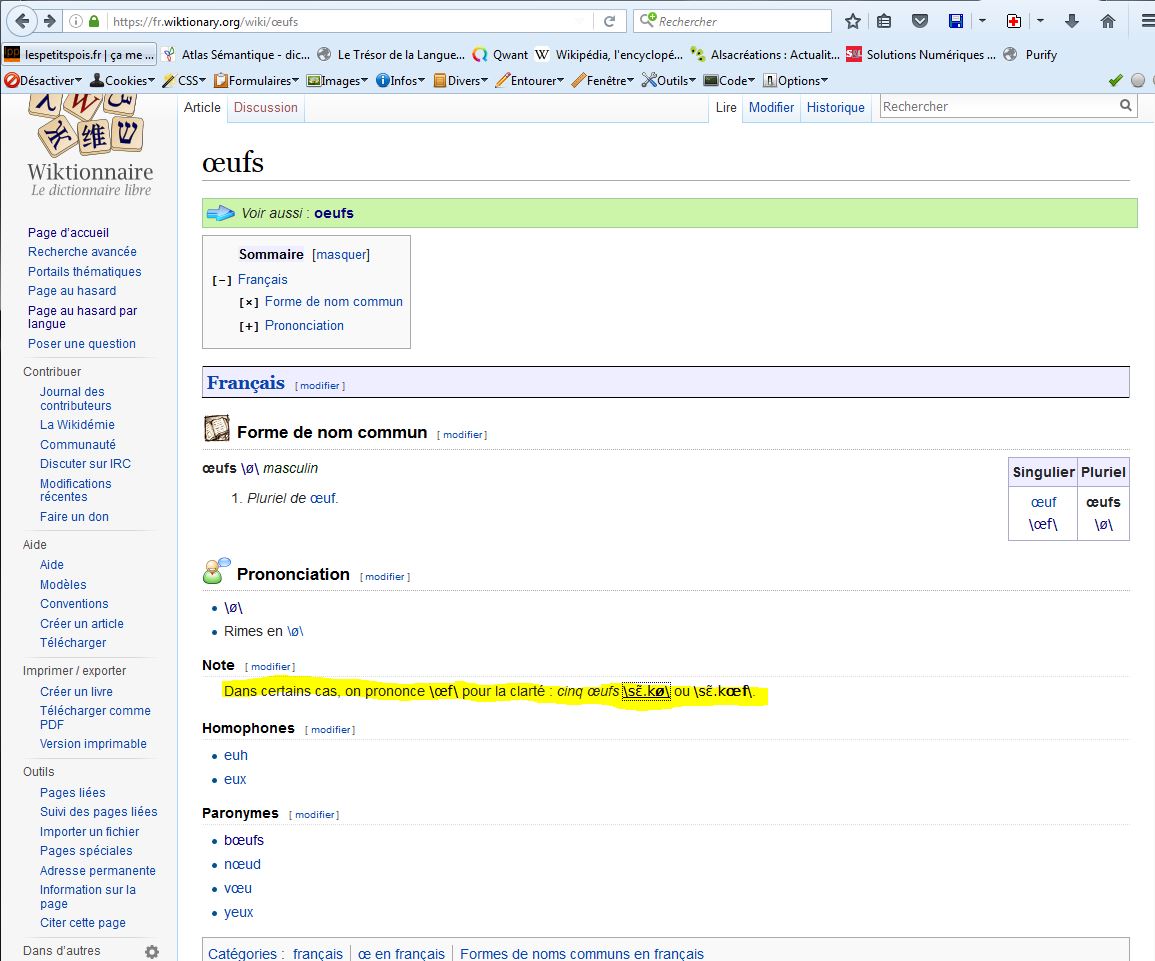Collapse the Français section in Sommaire
The image size is (1155, 961).
point(222,281)
